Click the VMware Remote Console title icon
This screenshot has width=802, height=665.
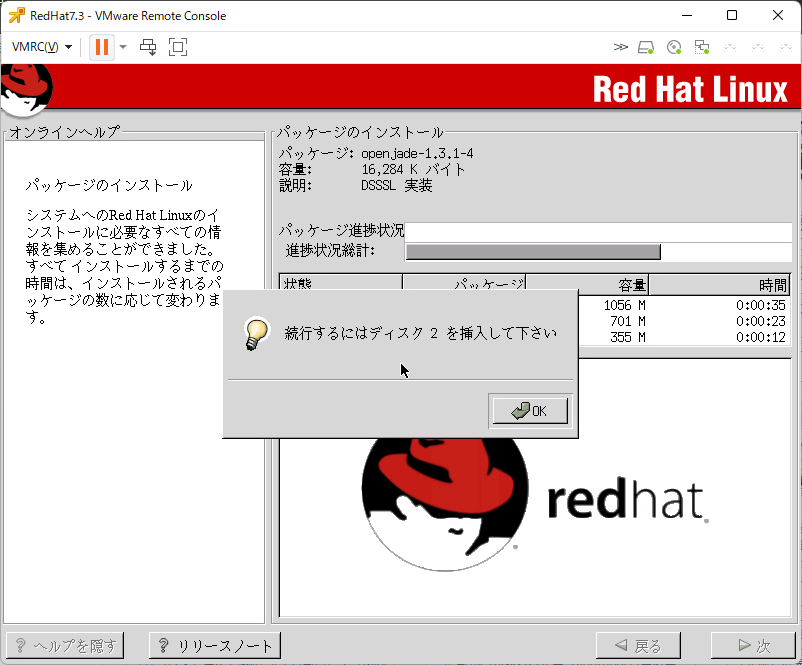(16, 15)
